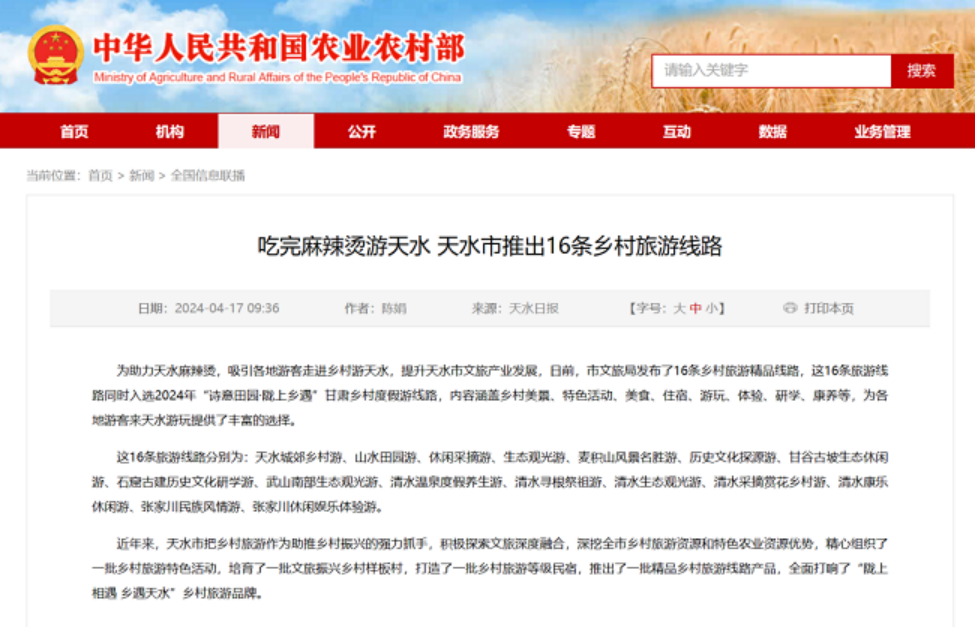
Task: Click 打印本页 to print the article
Action: [829, 308]
